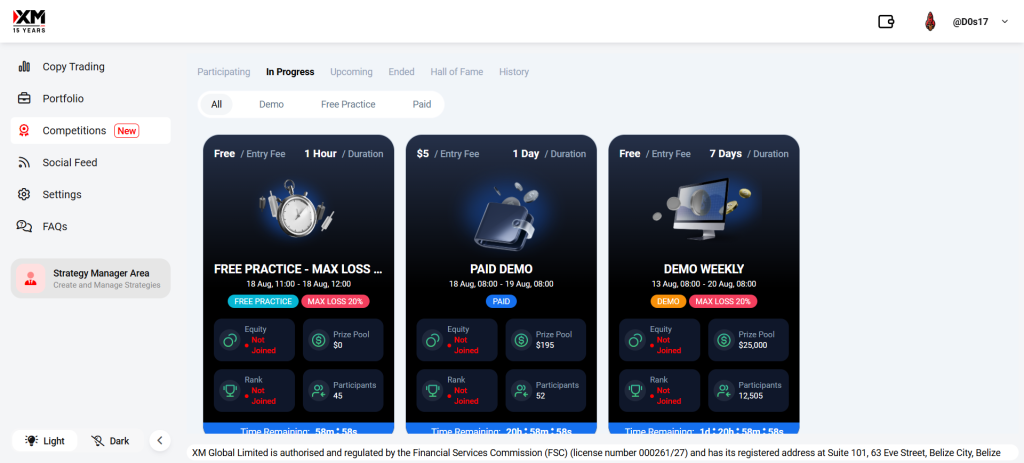Screen dimensions: 1024x463
Task: Filter competitions by Demo
Action: [271, 104]
